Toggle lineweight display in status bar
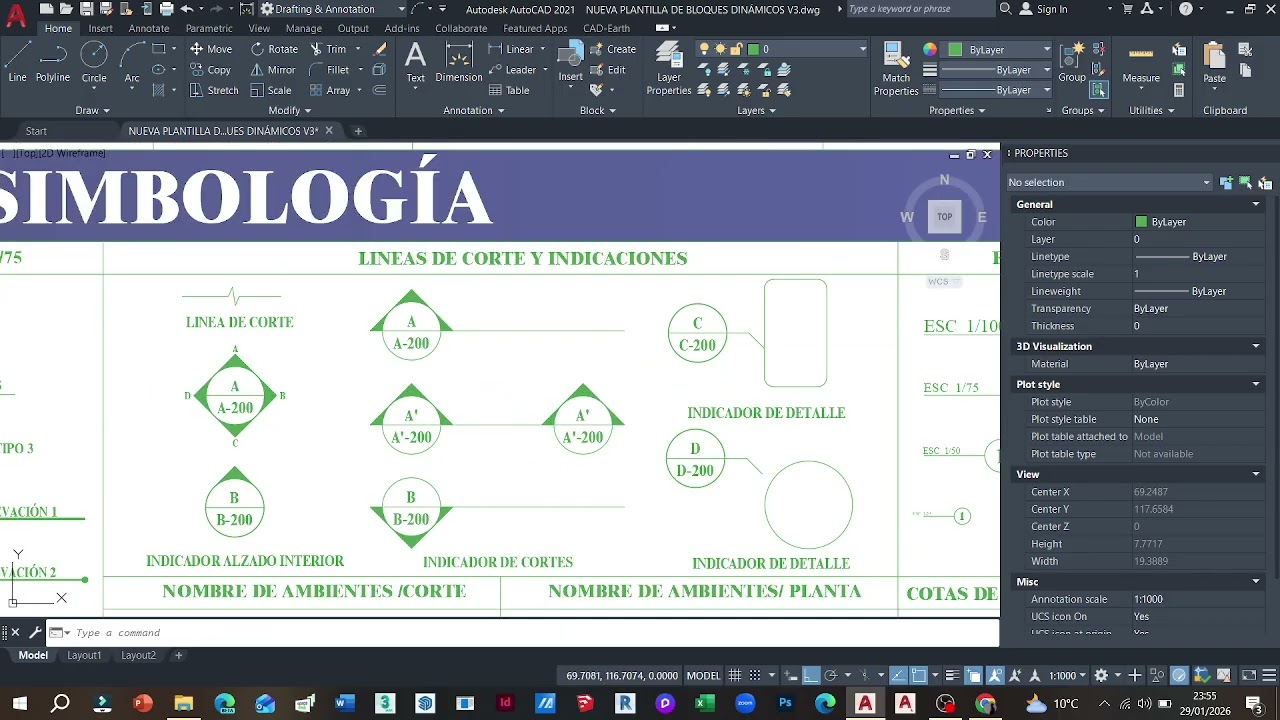1280x720 pixels. tap(952, 675)
